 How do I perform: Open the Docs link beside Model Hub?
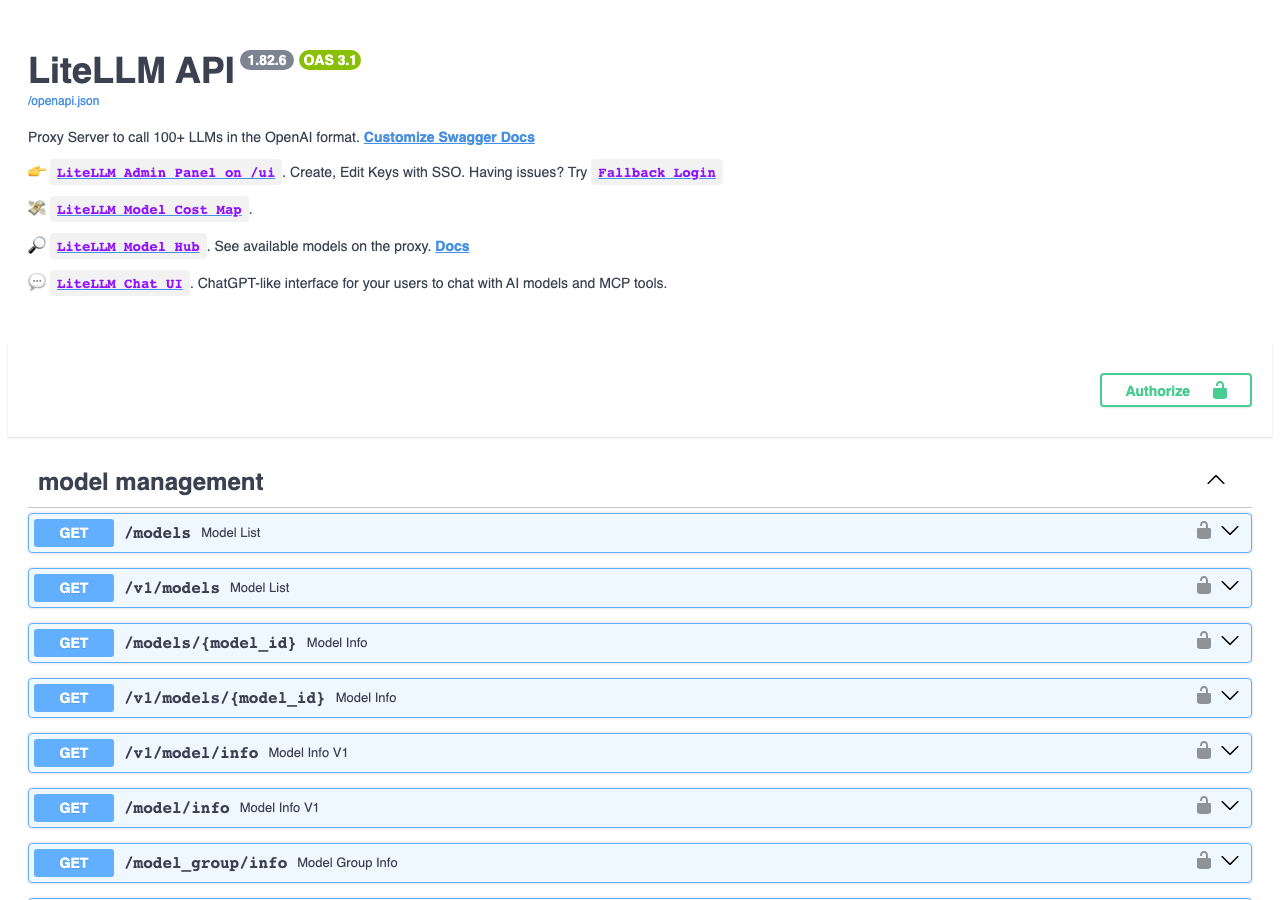(x=452, y=246)
